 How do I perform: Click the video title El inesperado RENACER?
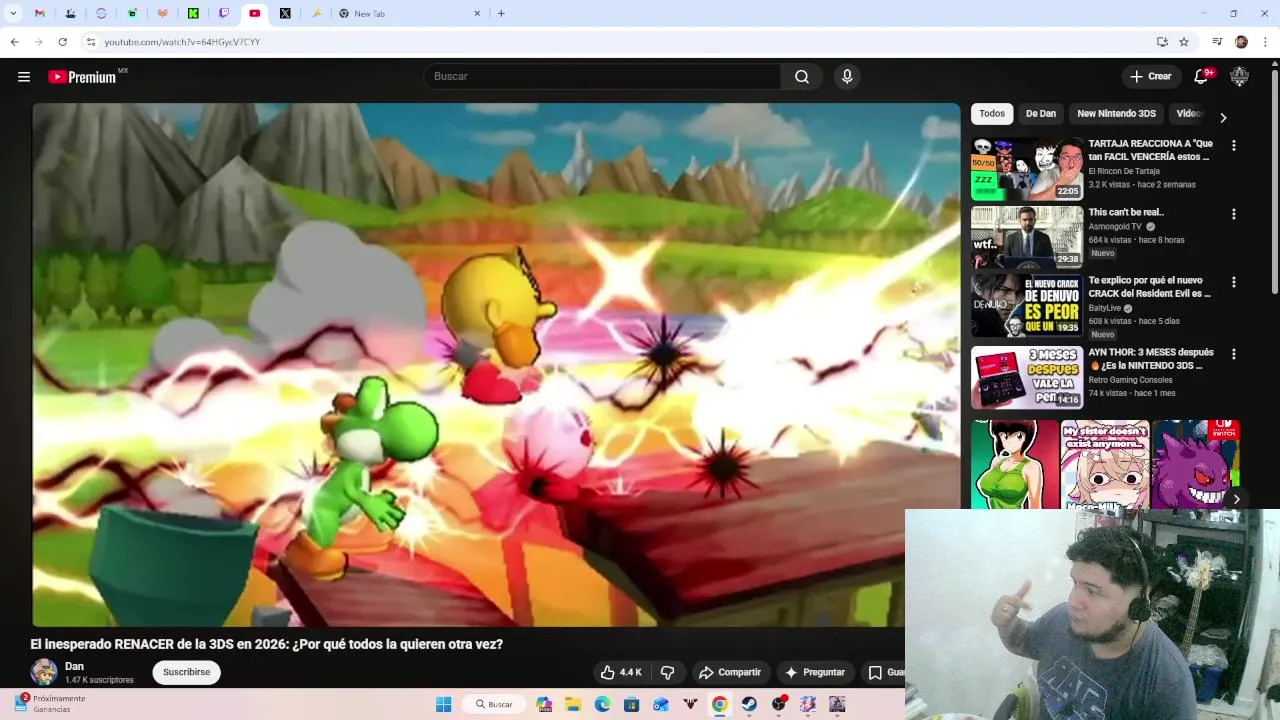[x=267, y=645]
